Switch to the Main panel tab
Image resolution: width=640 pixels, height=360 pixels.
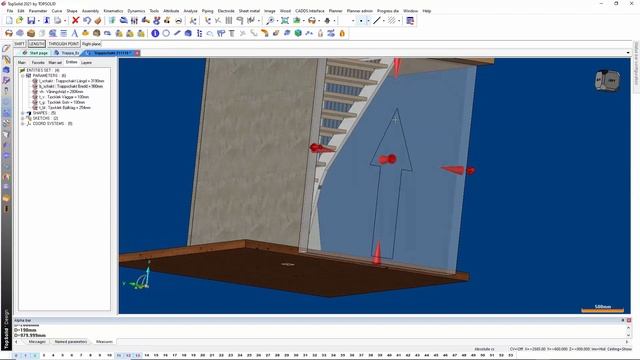point(22,63)
